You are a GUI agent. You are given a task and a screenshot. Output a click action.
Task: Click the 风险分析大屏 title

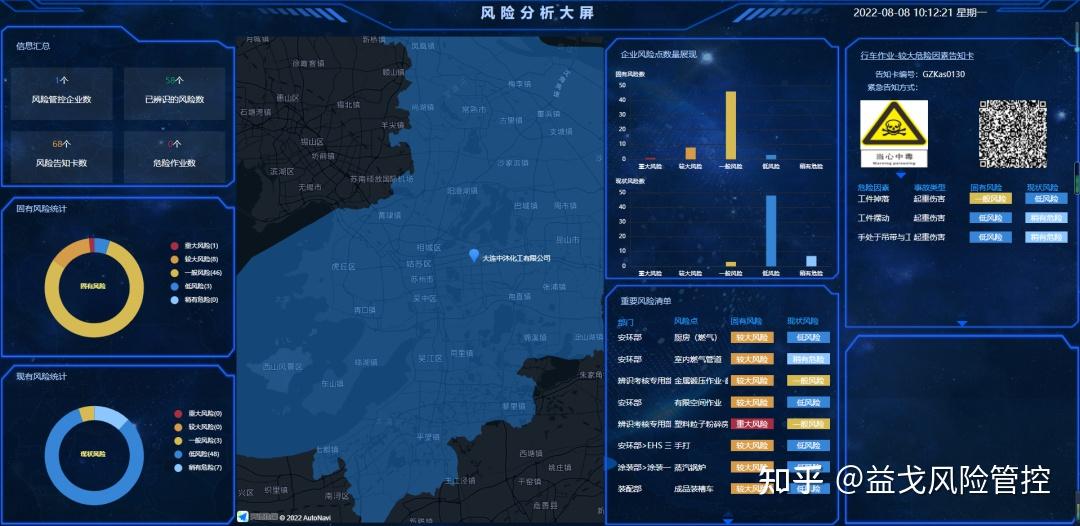[537, 13]
